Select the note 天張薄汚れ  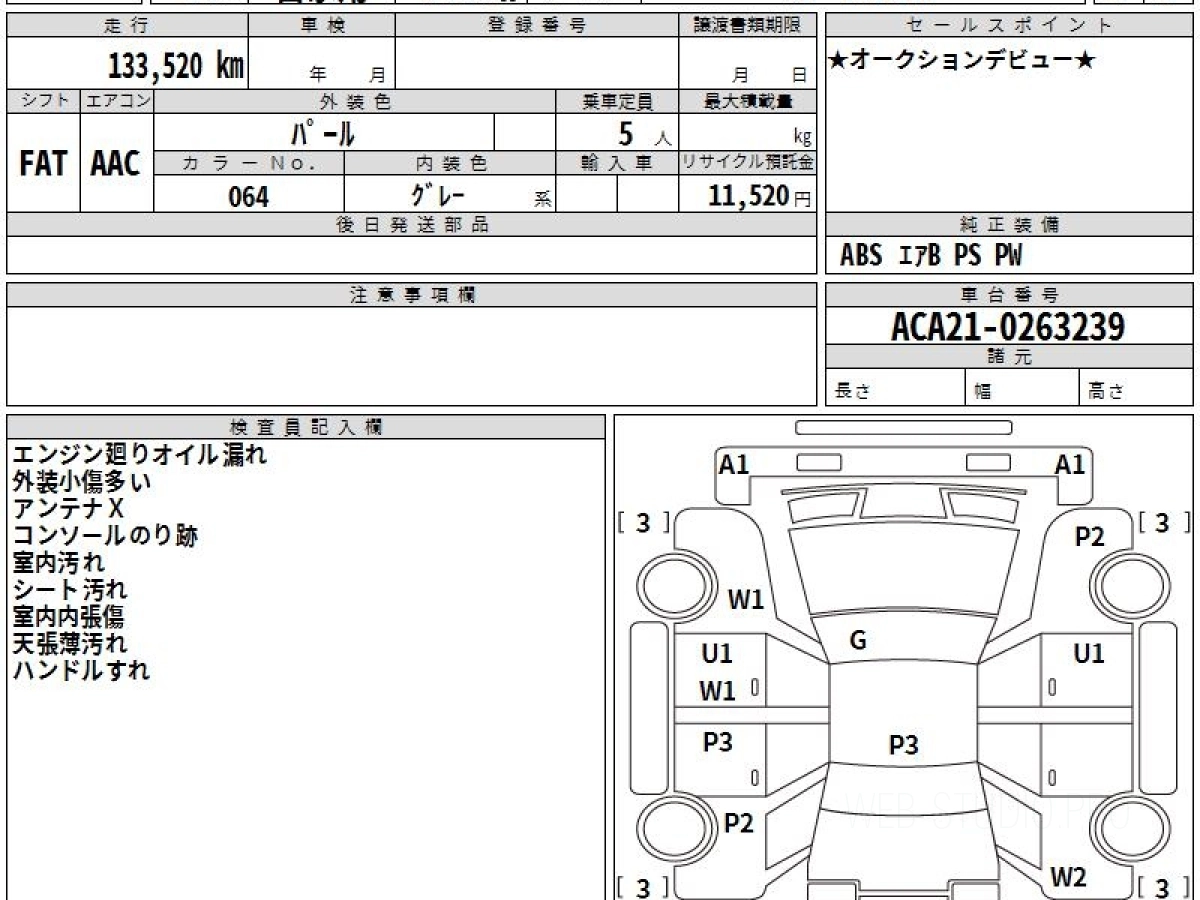point(70,644)
